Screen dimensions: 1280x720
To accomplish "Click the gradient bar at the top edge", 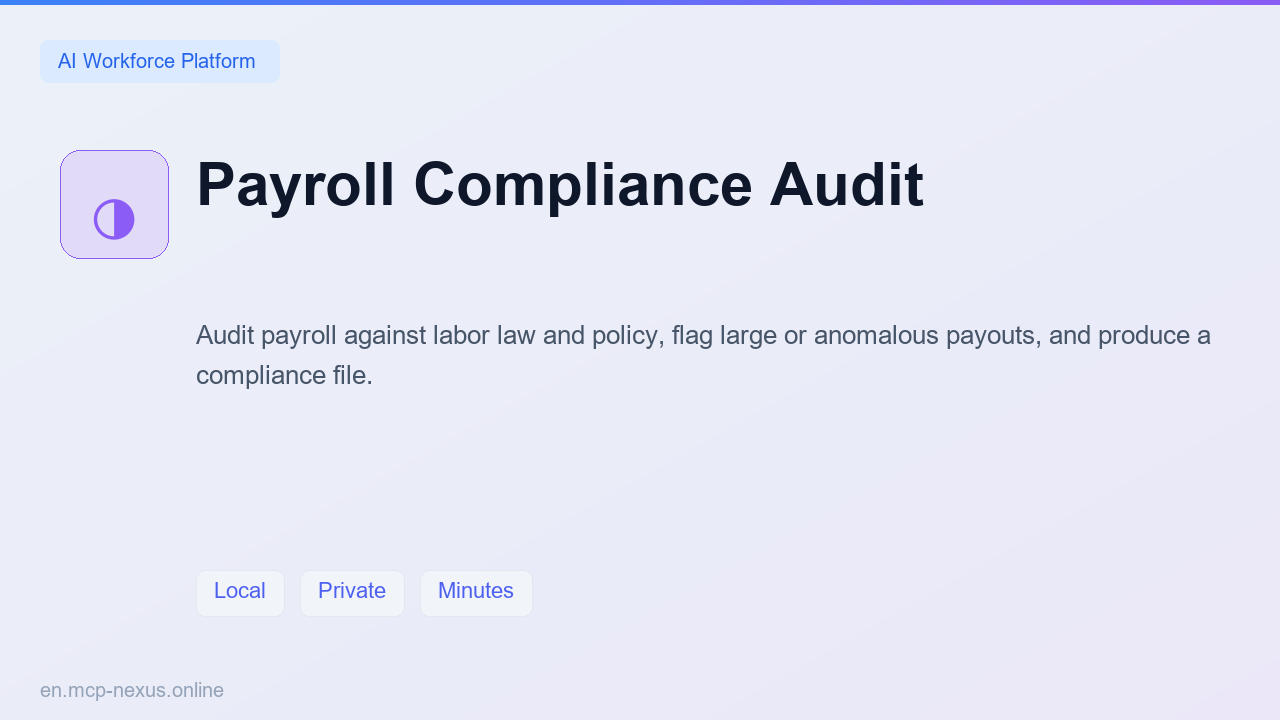I will tap(640, 2).
